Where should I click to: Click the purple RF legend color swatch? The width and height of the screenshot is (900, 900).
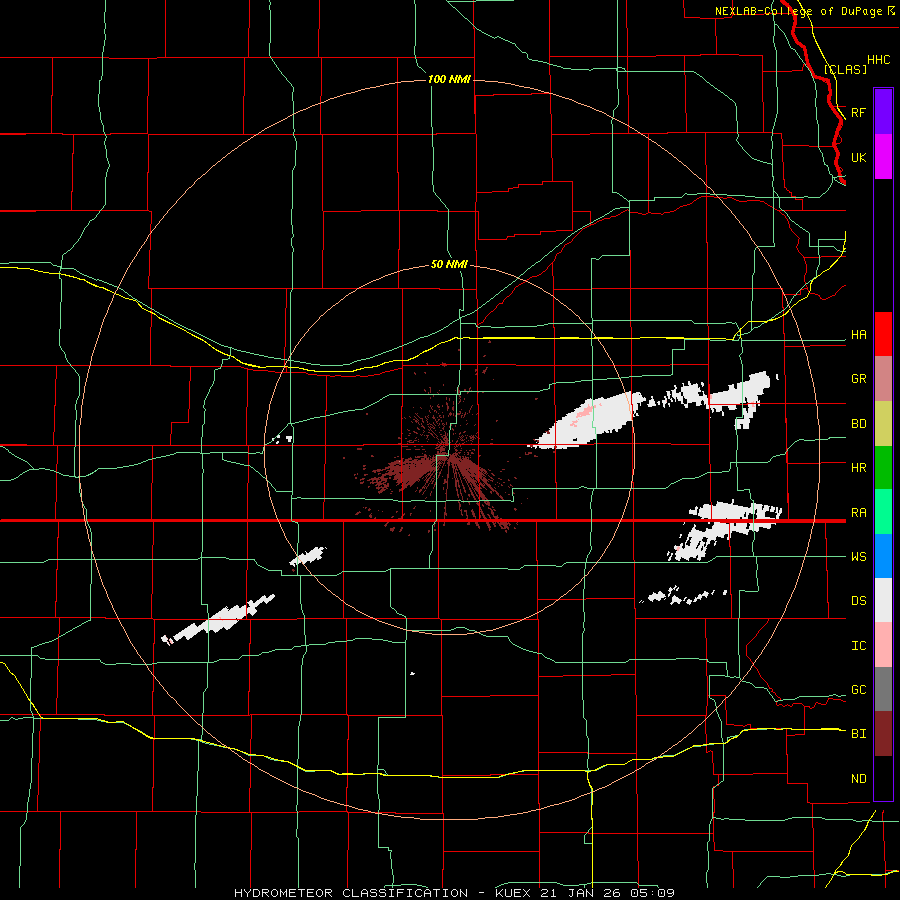click(x=883, y=112)
